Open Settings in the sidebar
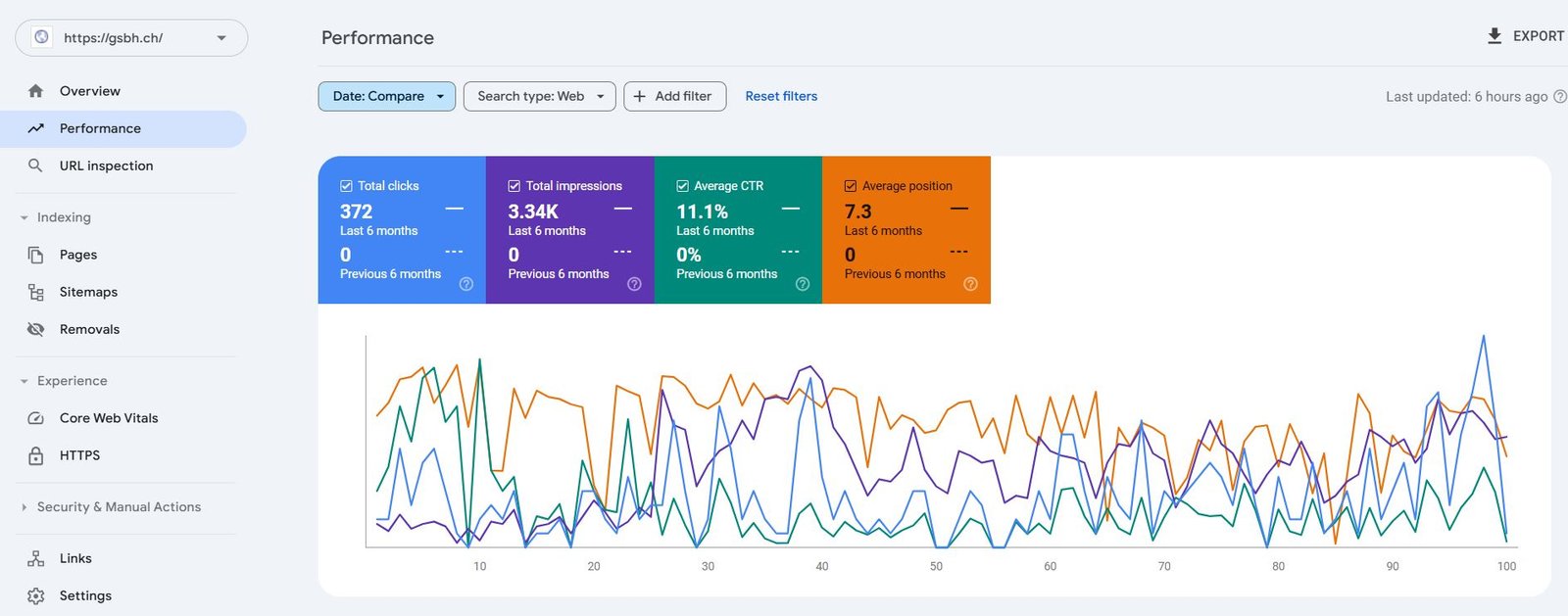 pos(85,595)
